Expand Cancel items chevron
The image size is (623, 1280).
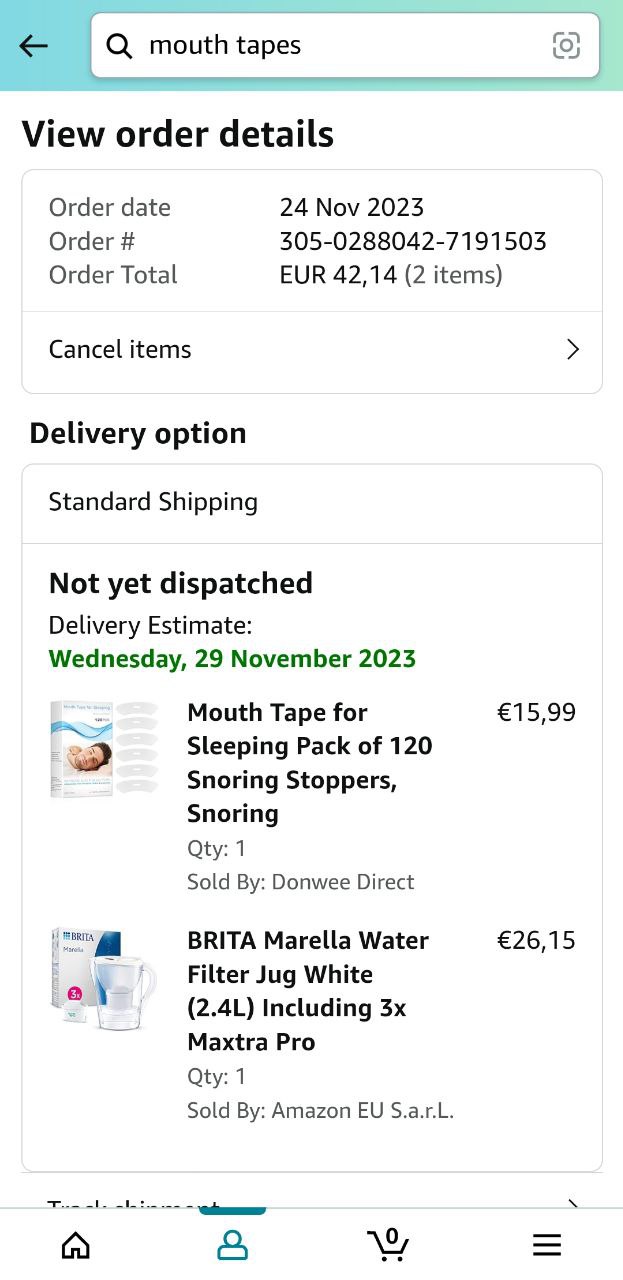pos(572,349)
